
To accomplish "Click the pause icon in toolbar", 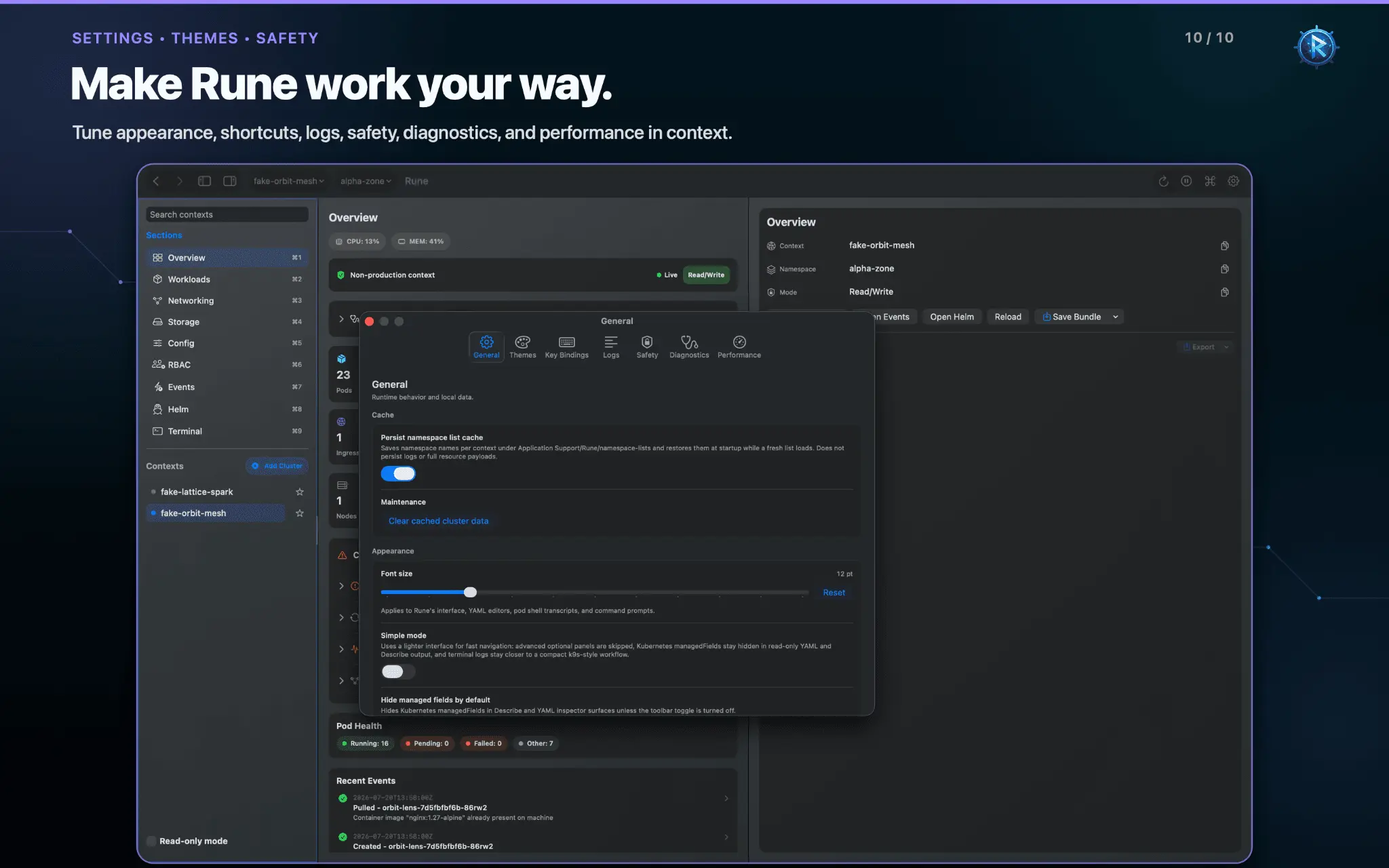I will pos(1186,181).
